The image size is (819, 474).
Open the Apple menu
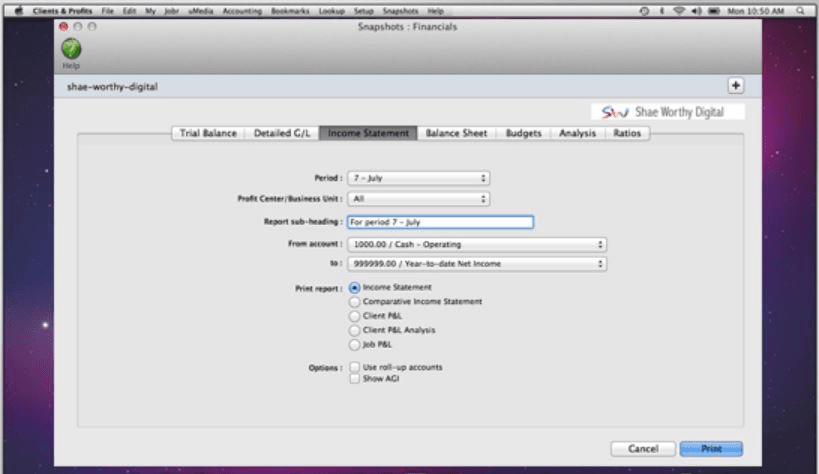19,10
